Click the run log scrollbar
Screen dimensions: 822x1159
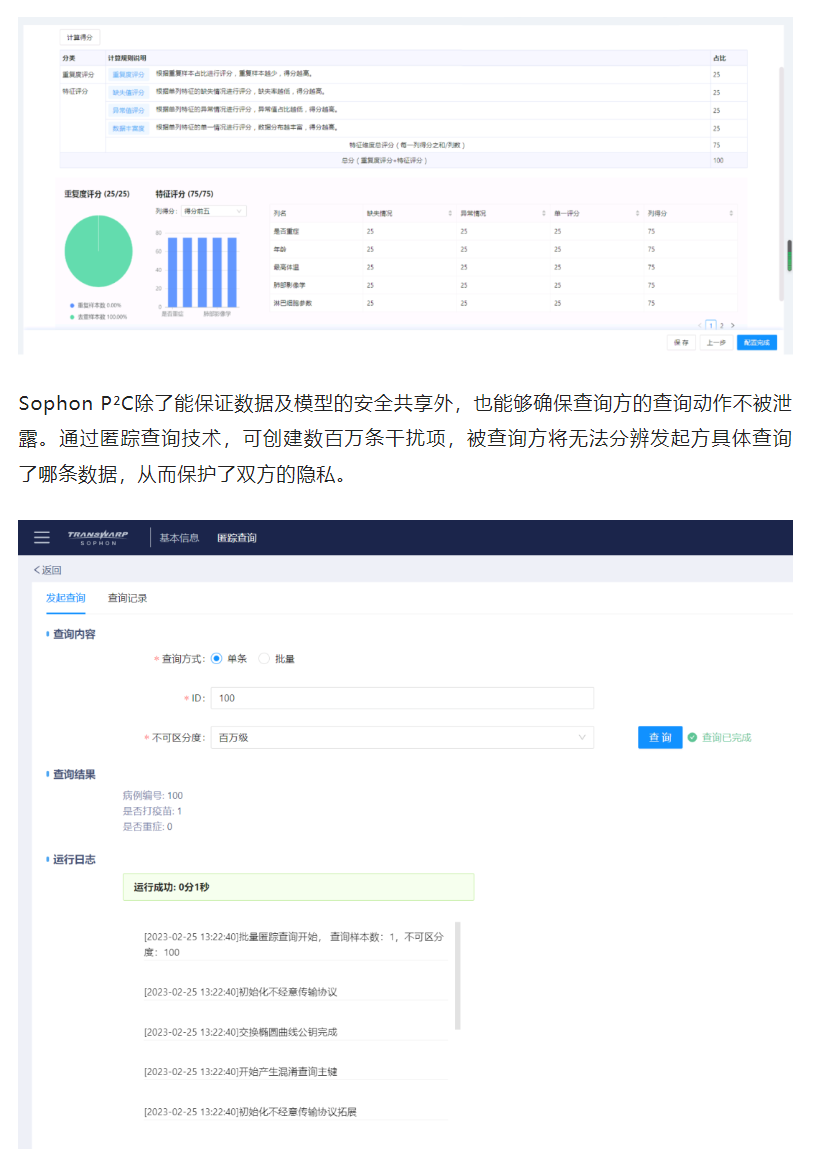458,975
